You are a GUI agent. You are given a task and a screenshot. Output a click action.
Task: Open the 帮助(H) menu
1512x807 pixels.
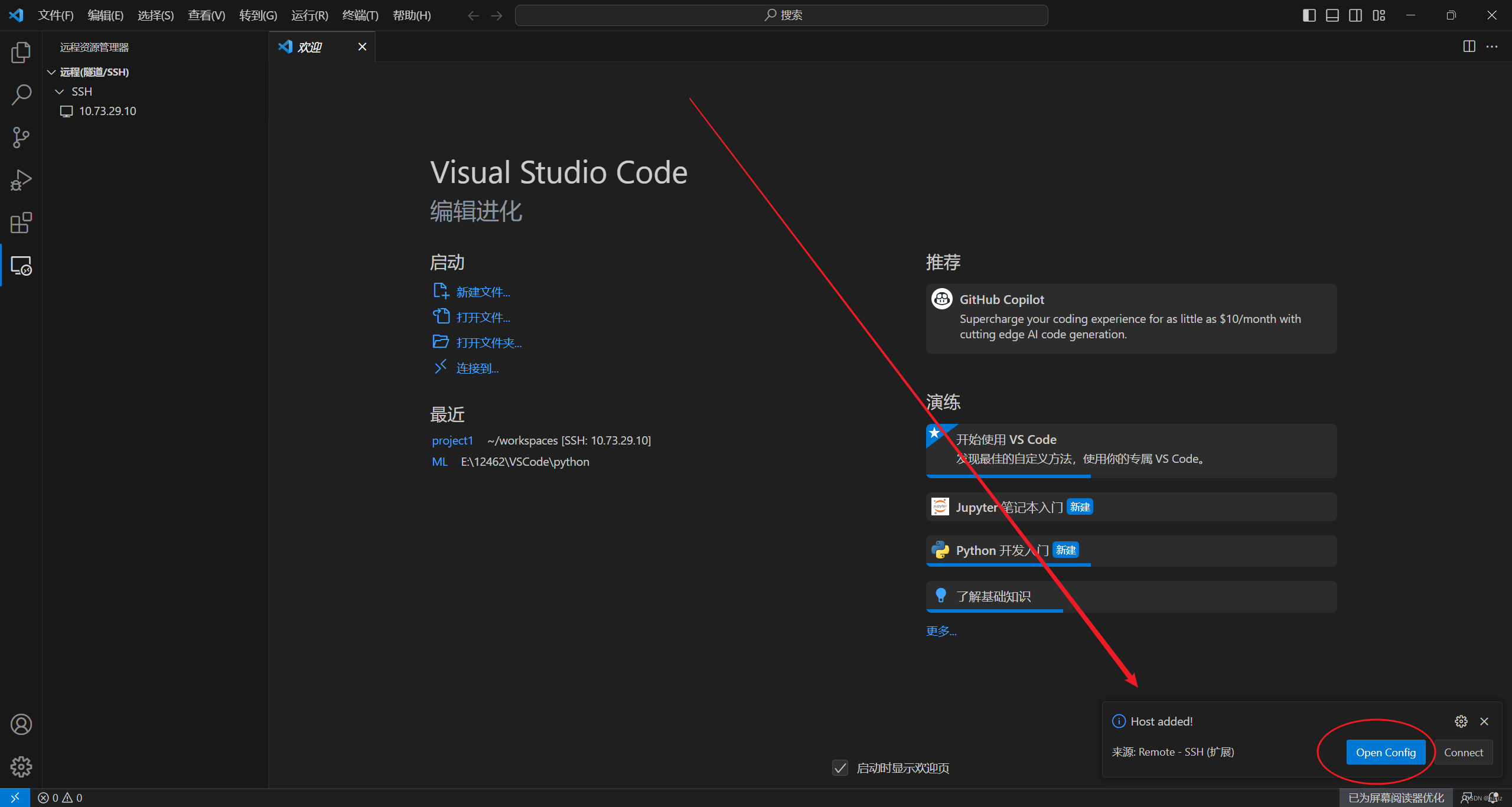pyautogui.click(x=412, y=15)
